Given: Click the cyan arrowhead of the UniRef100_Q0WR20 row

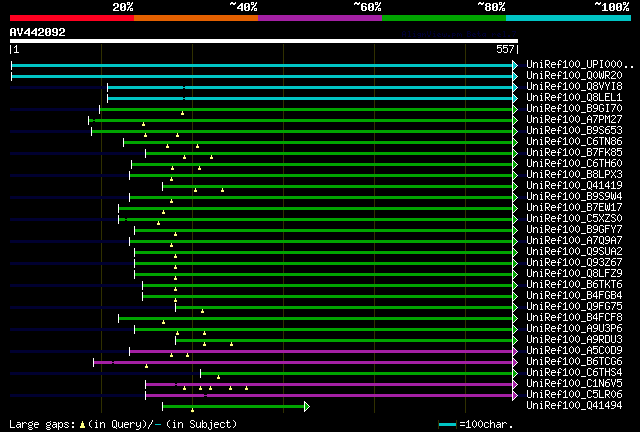Looking at the screenshot, I should coord(515,76).
